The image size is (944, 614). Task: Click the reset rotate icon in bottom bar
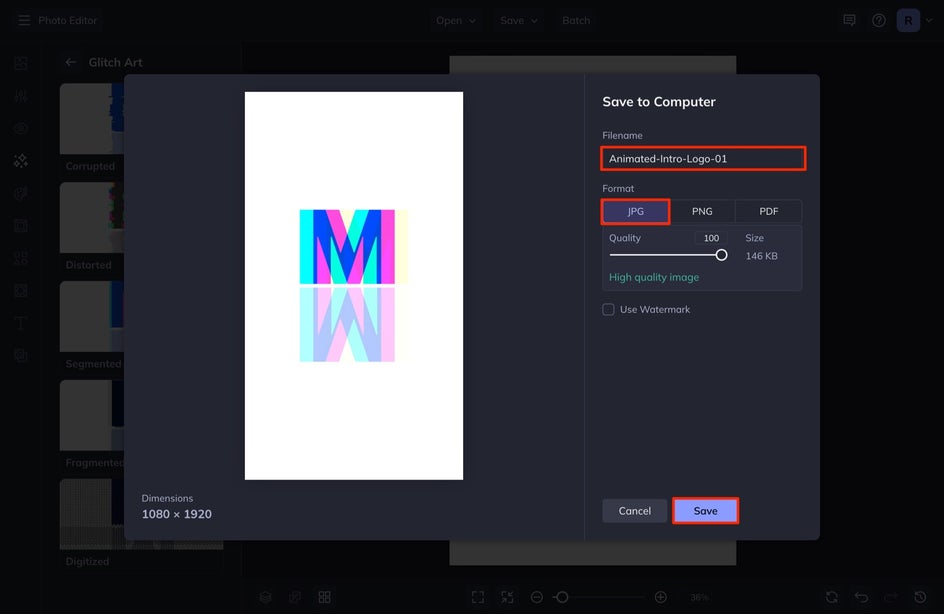click(832, 597)
